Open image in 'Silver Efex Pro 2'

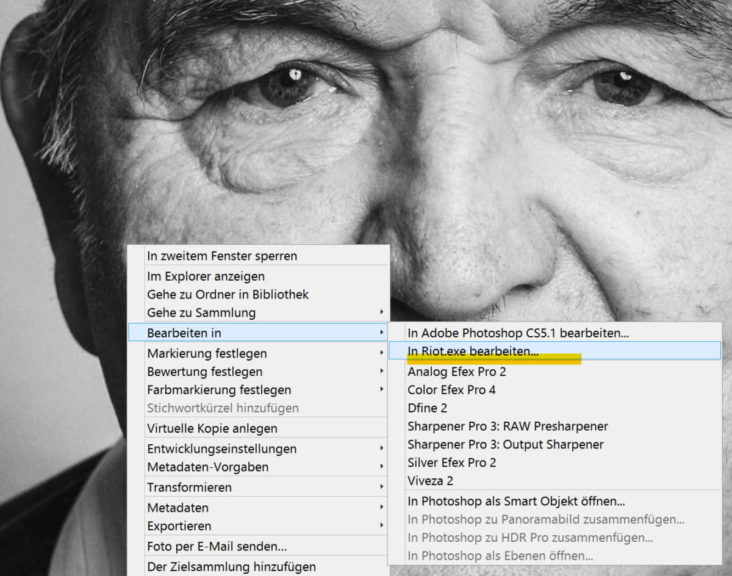point(555,463)
